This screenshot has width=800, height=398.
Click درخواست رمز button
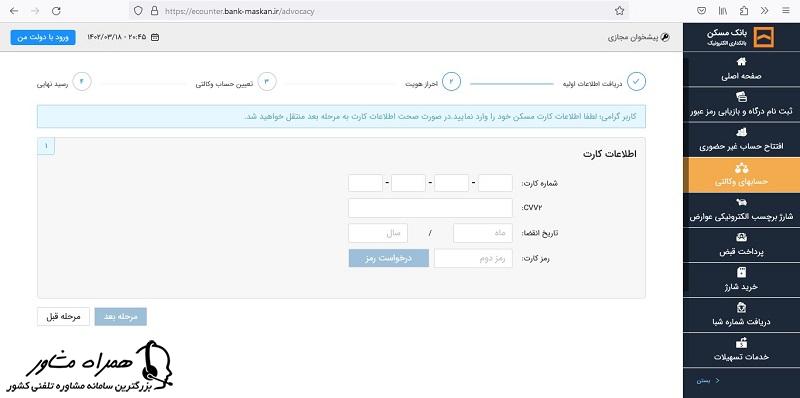click(389, 258)
